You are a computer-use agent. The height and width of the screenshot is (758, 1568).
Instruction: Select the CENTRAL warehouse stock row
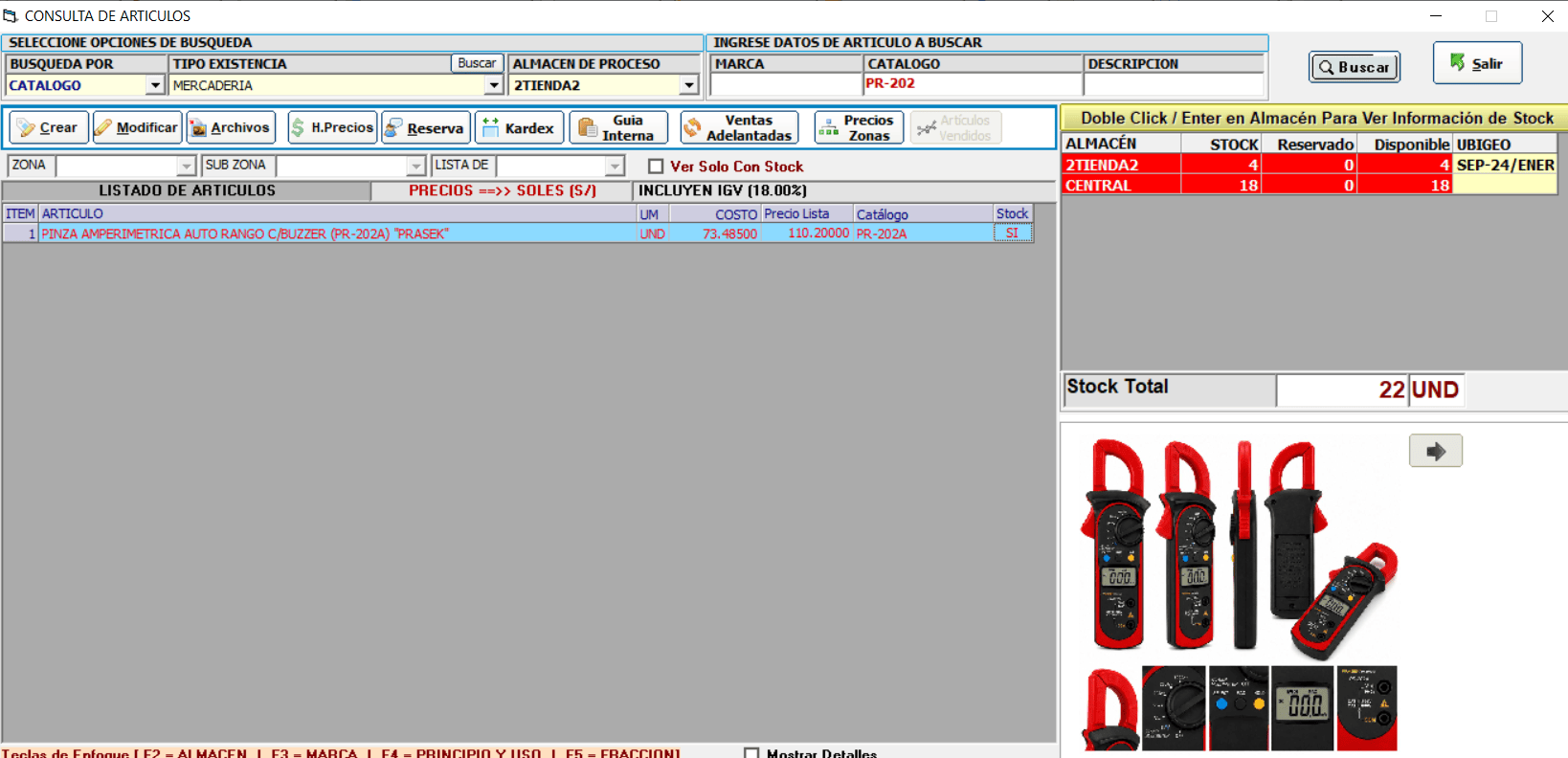[x=1309, y=186]
